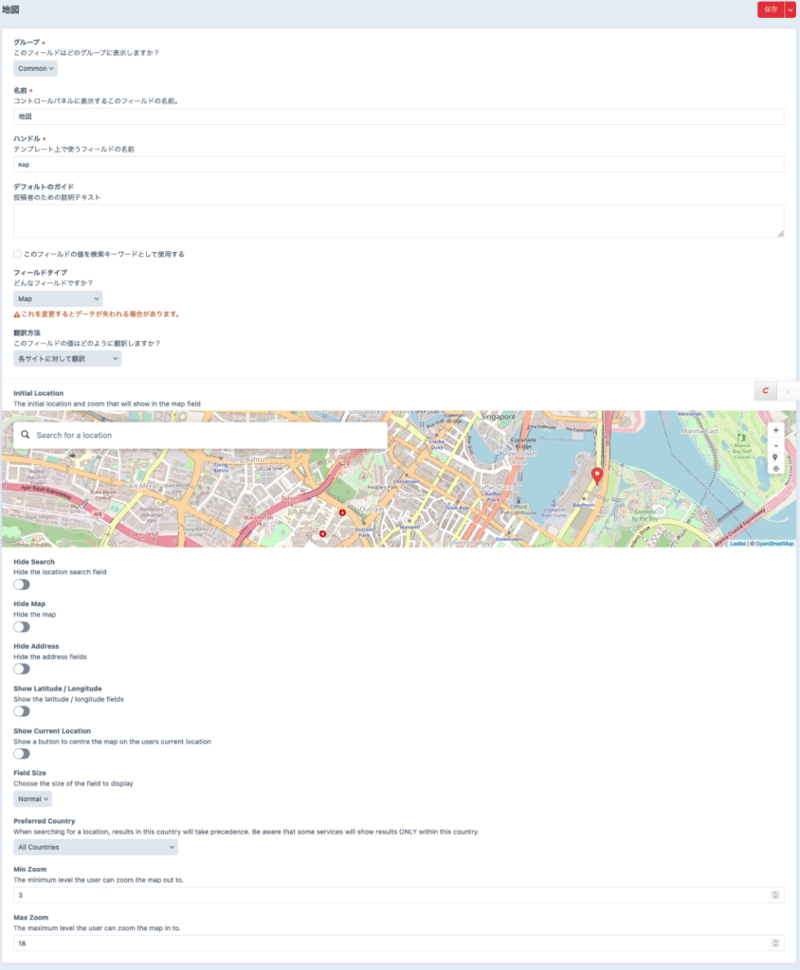Click the collapse arrow beside the C icon
The width and height of the screenshot is (800, 970).
click(x=788, y=391)
